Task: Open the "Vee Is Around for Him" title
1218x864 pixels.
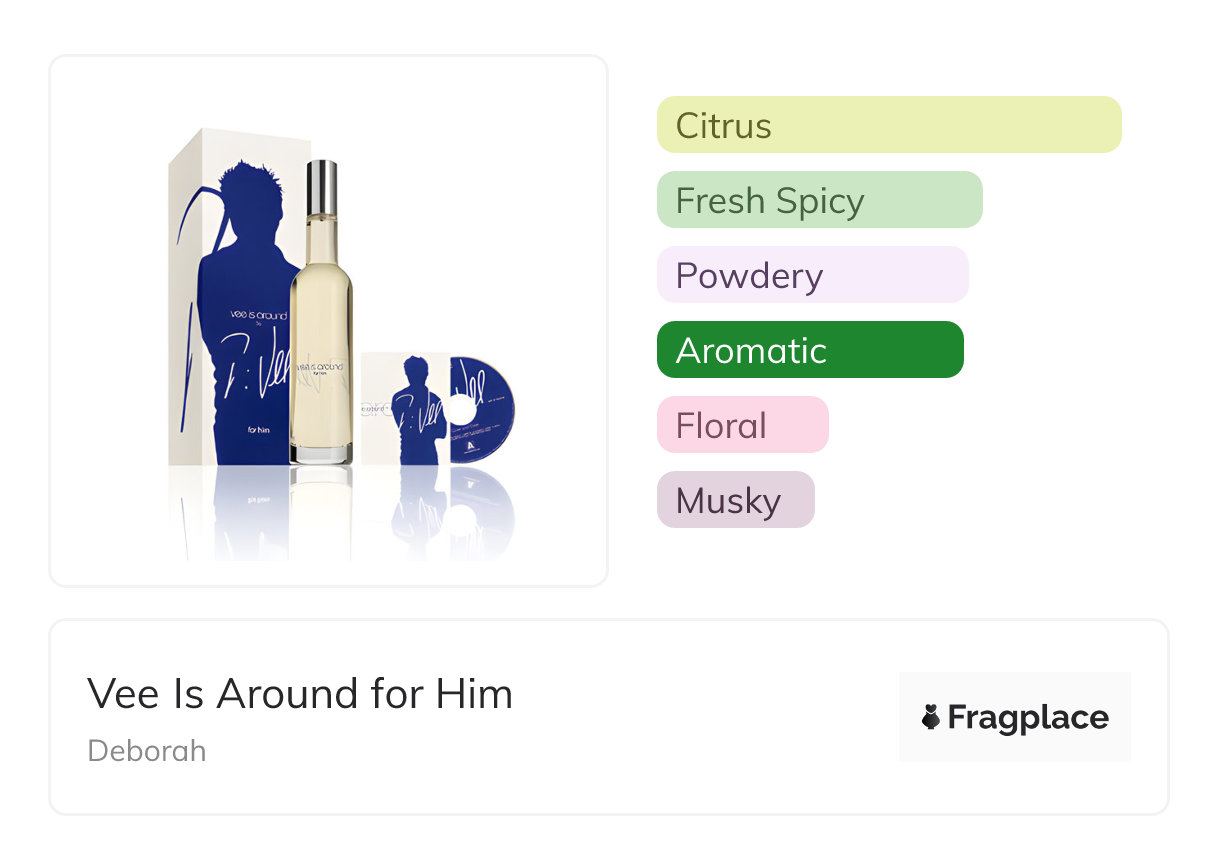Action: coord(300,693)
